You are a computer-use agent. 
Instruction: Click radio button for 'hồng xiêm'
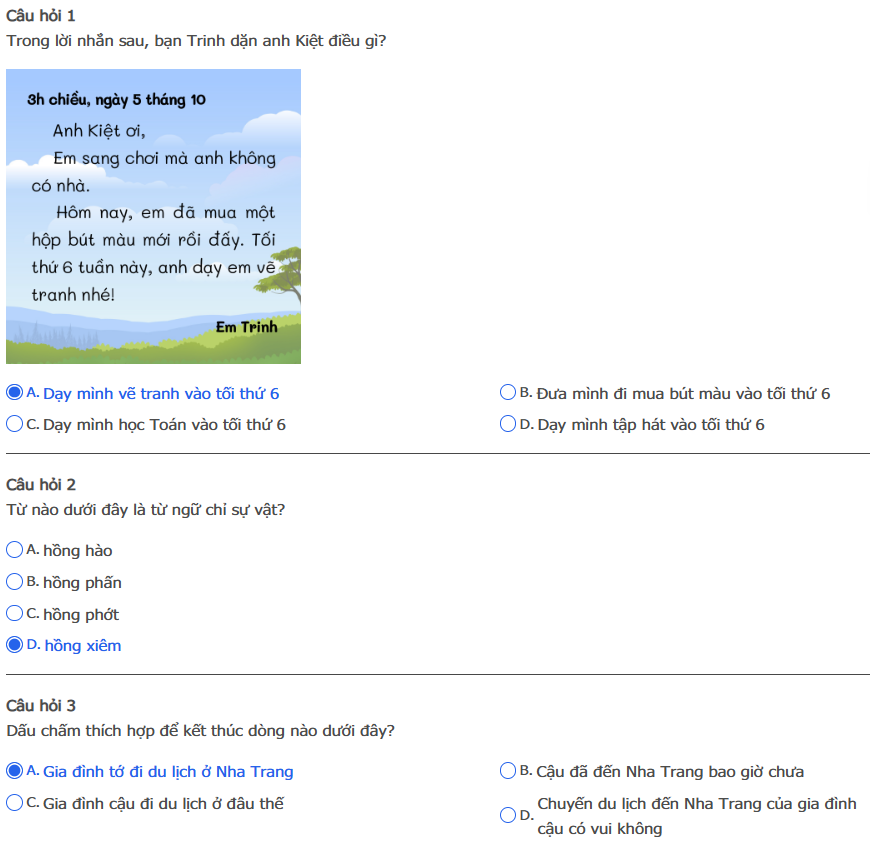click(15, 645)
